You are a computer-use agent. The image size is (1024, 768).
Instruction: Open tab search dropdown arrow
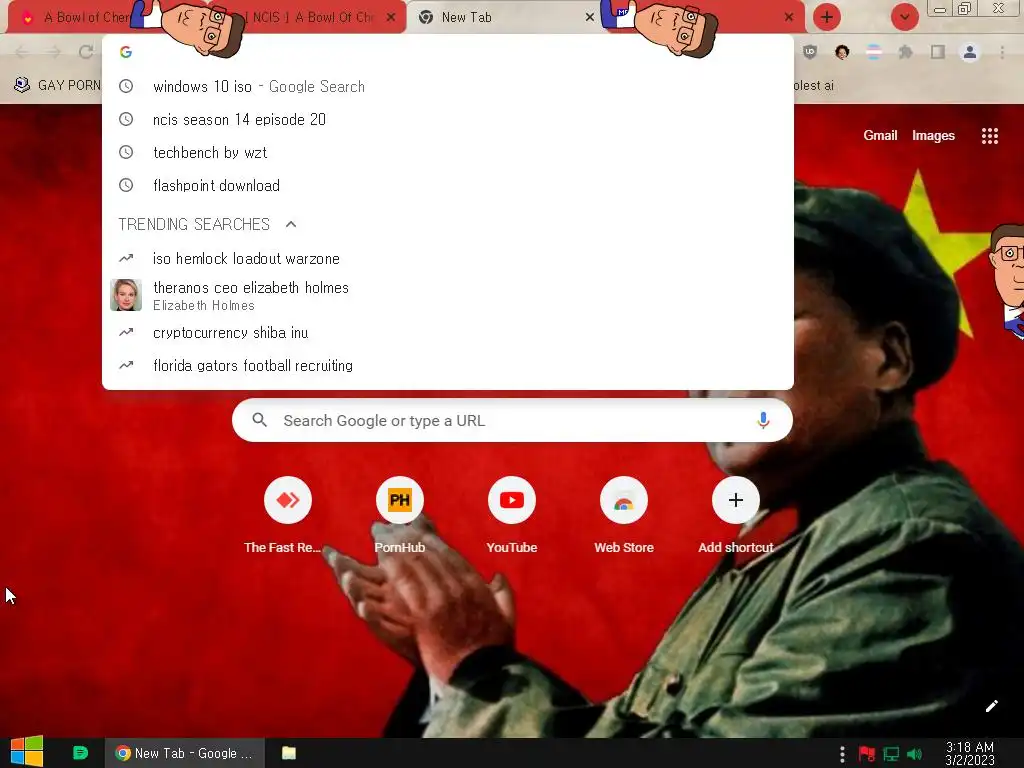coord(904,17)
